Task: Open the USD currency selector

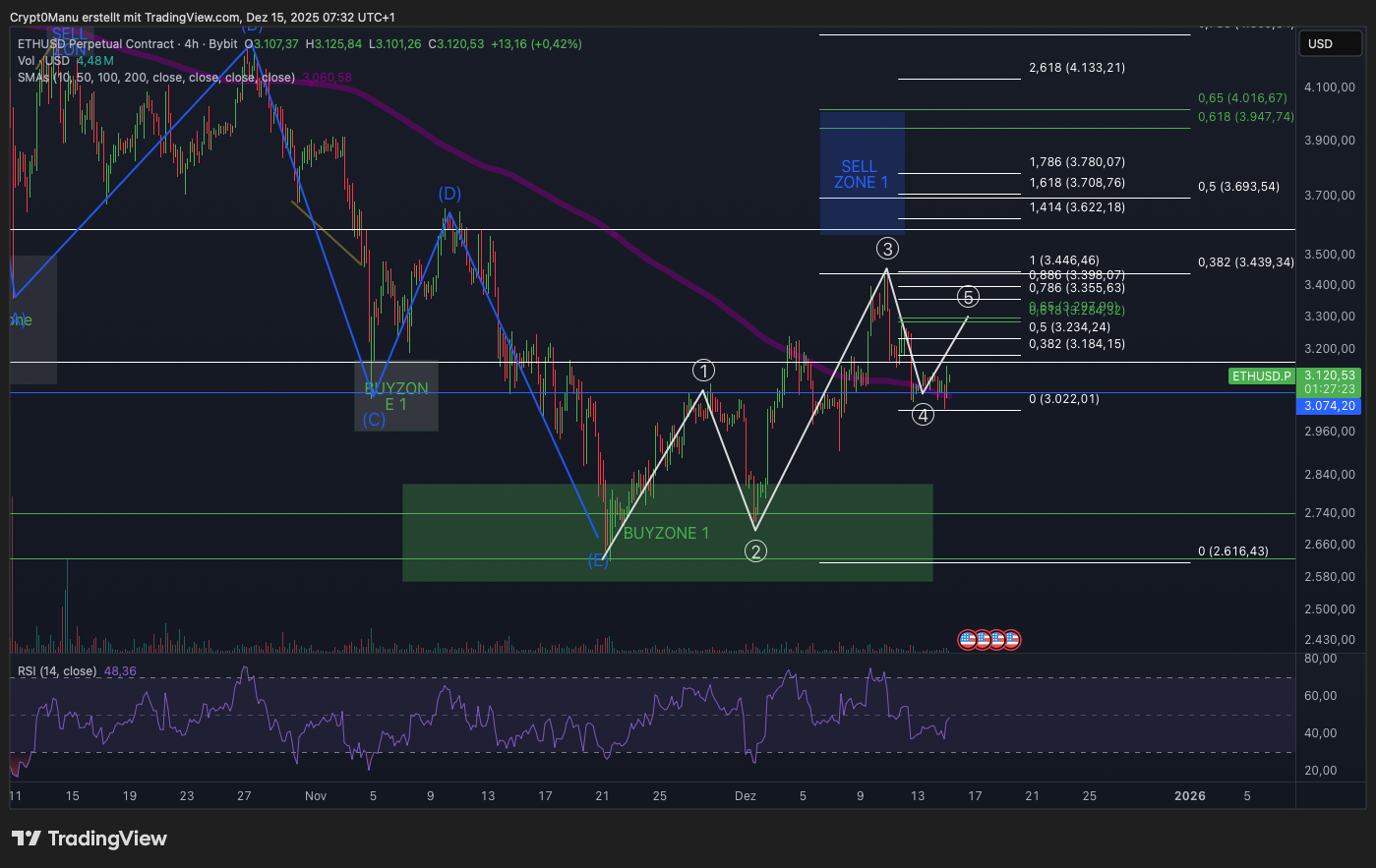Action: coord(1332,43)
